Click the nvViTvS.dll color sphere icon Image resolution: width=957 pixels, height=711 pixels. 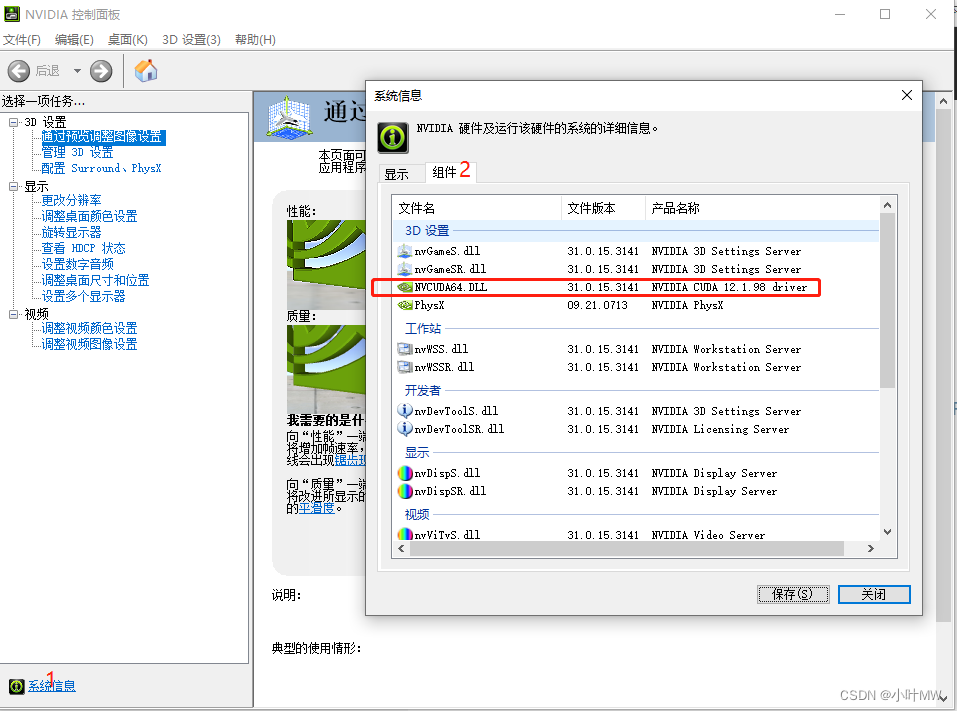(405, 535)
